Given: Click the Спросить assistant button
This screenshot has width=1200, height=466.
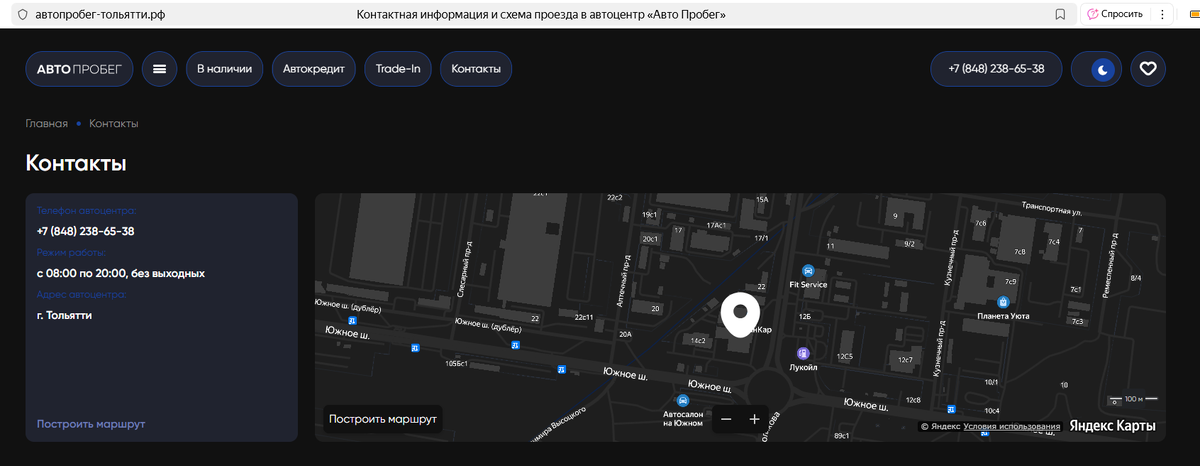Looking at the screenshot, I should pyautogui.click(x=1115, y=14).
